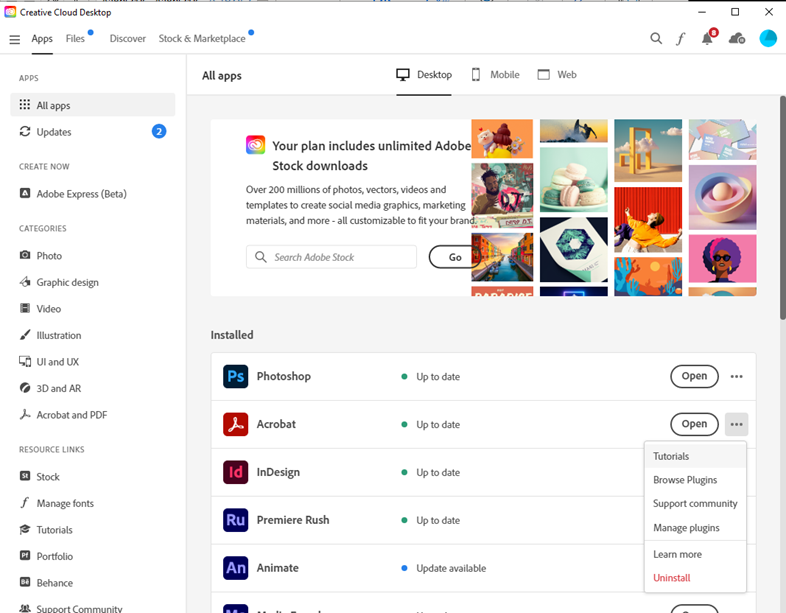The image size is (786, 613).
Task: Select the 3D and AR category
Action: point(50,388)
